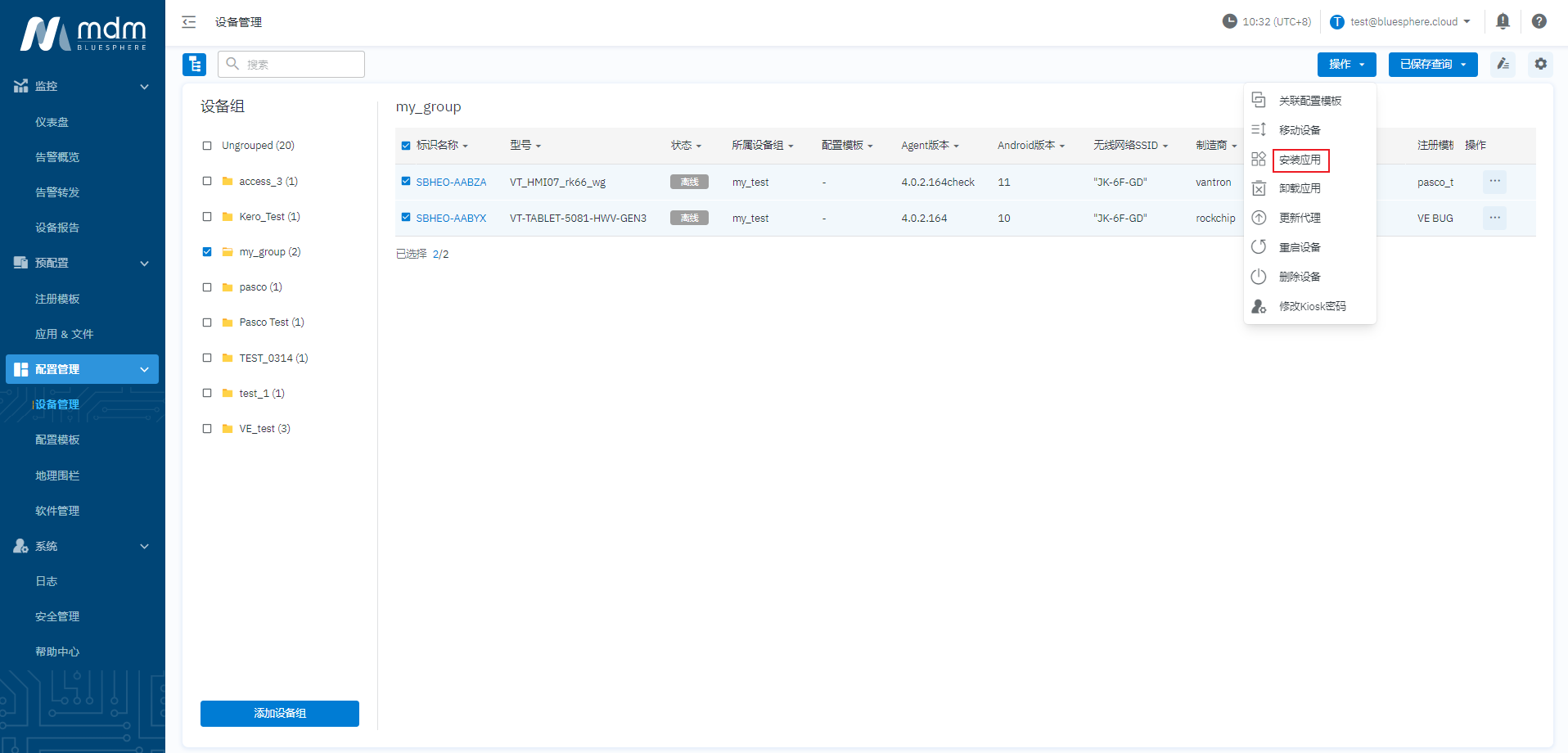Open row actions for SBHEO-AABZA device
This screenshot has height=753, width=1568.
pyautogui.click(x=1494, y=182)
